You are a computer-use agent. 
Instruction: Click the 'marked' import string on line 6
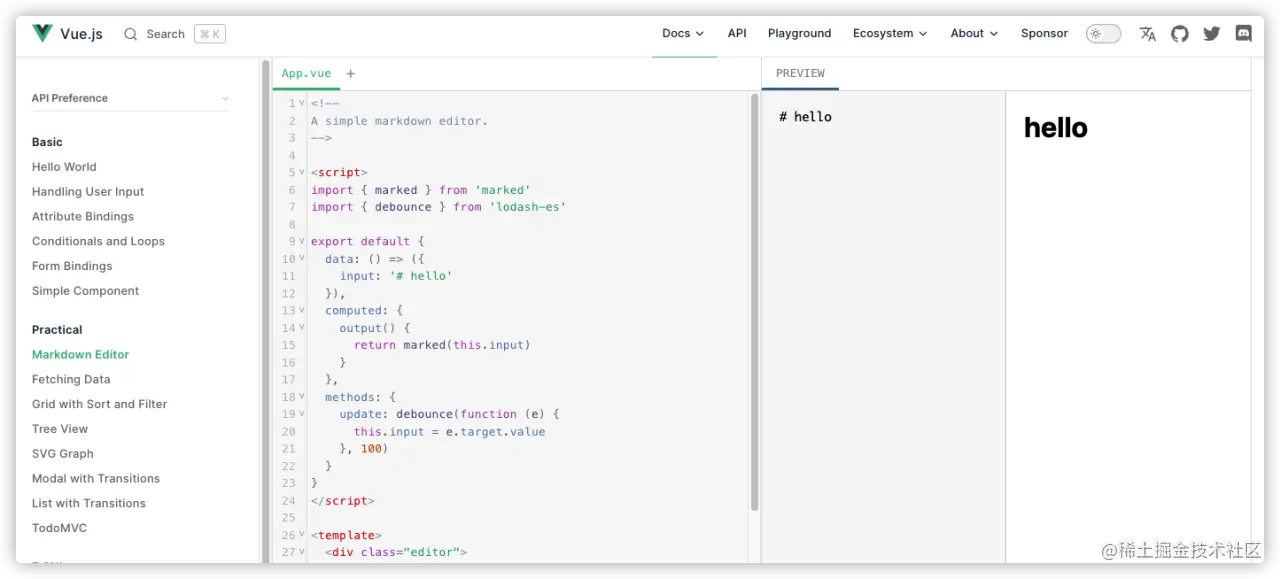[503, 190]
